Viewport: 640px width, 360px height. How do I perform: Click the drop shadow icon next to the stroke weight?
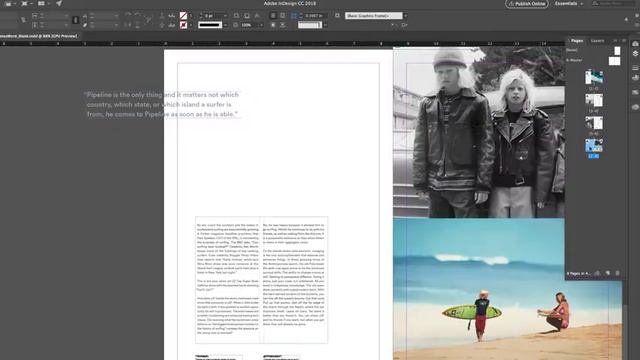(236, 16)
